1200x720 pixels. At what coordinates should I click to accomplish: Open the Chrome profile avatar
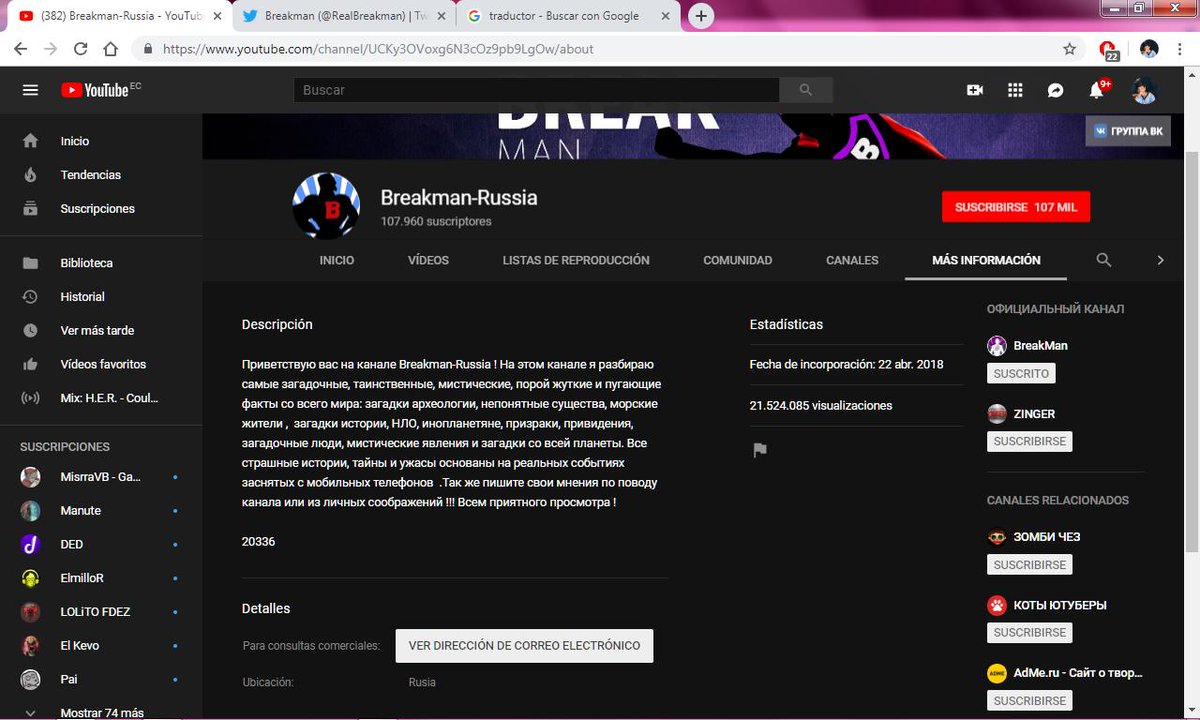1149,48
